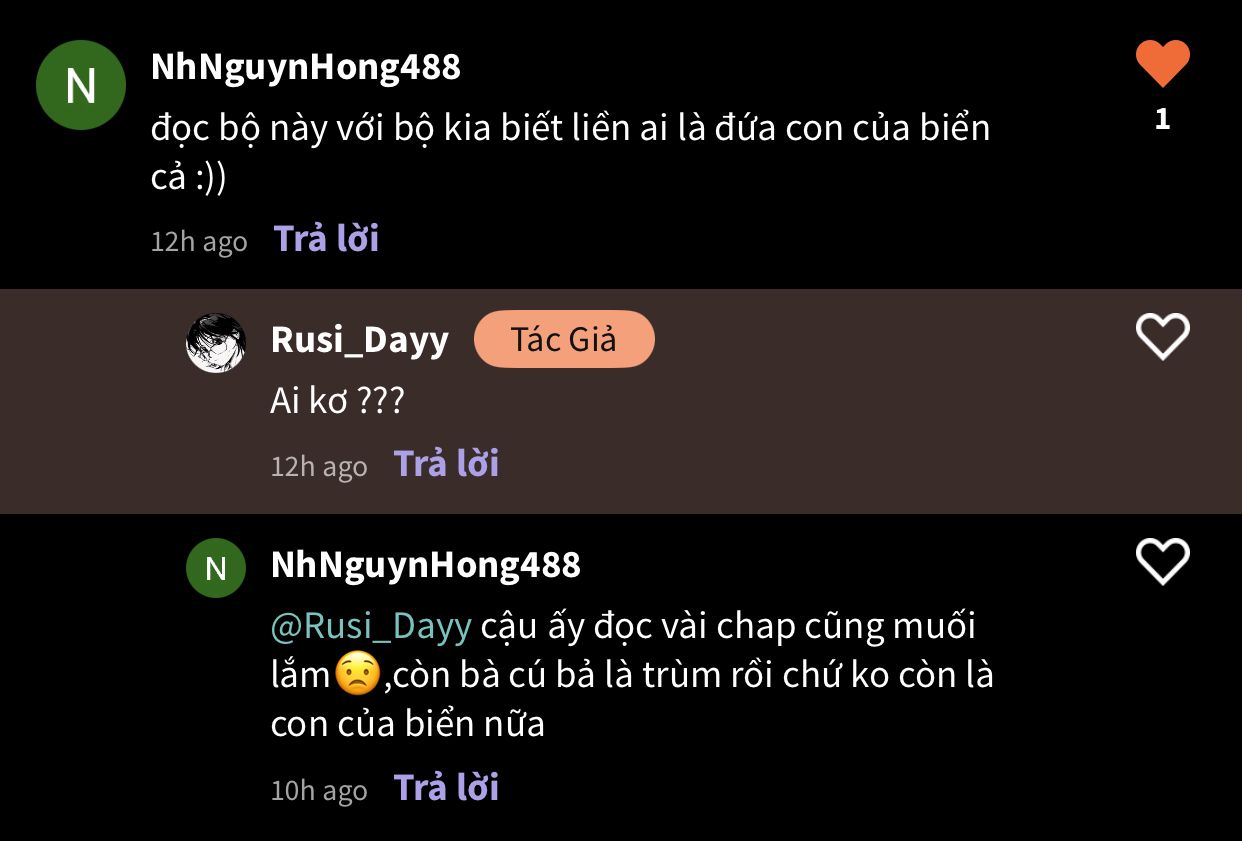Screen dimensions: 1242x841
Task: Like Rusi_Dayy's reply "Ai kơ ???"
Action: tap(1163, 337)
